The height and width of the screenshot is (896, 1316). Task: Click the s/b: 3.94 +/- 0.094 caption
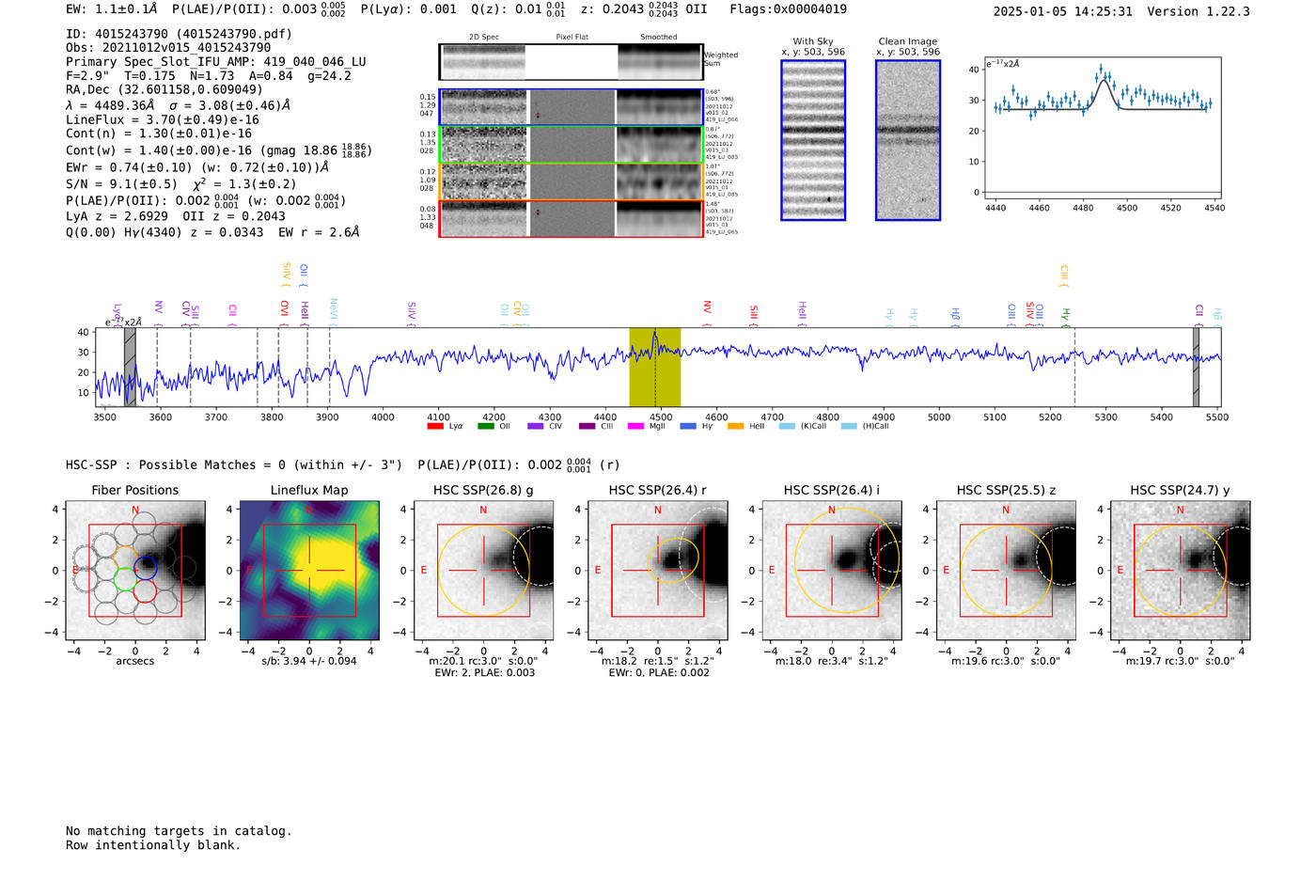click(309, 661)
